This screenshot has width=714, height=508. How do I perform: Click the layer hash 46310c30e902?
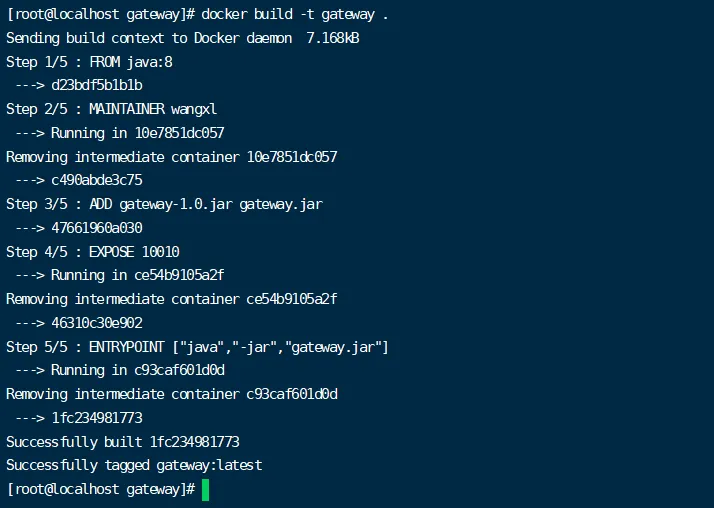pos(97,323)
